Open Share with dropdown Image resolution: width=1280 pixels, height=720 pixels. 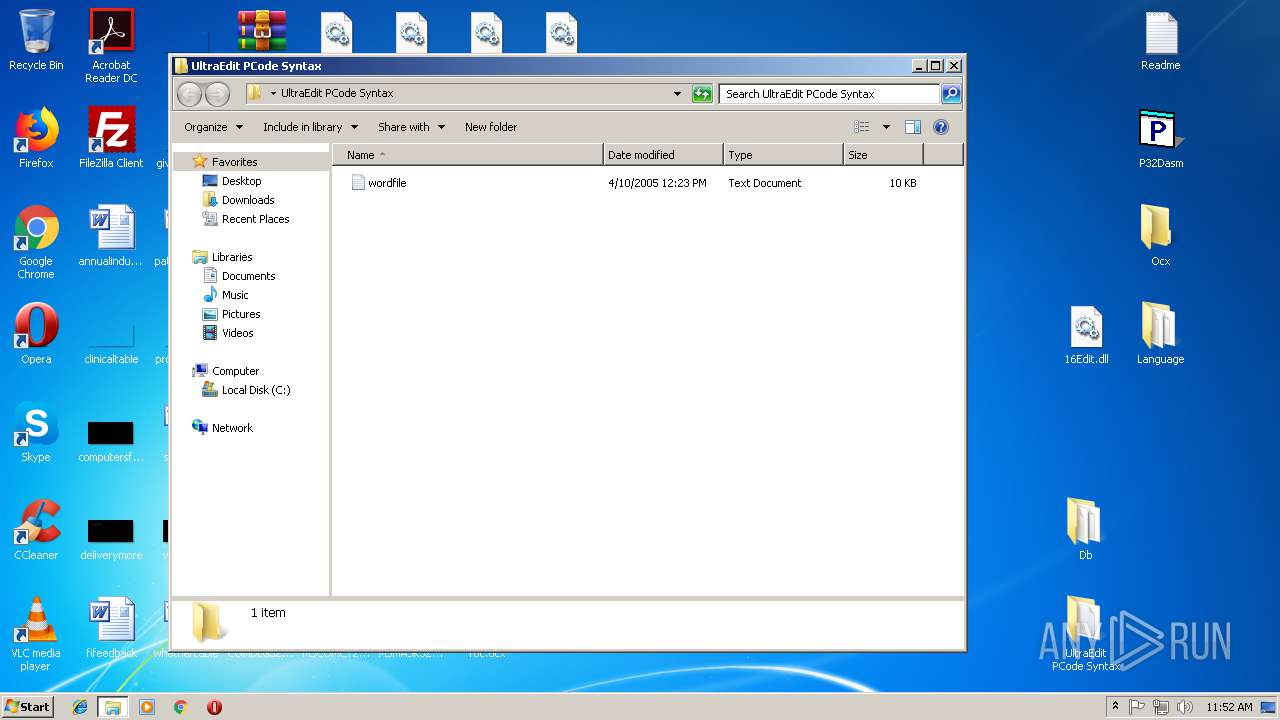point(410,127)
